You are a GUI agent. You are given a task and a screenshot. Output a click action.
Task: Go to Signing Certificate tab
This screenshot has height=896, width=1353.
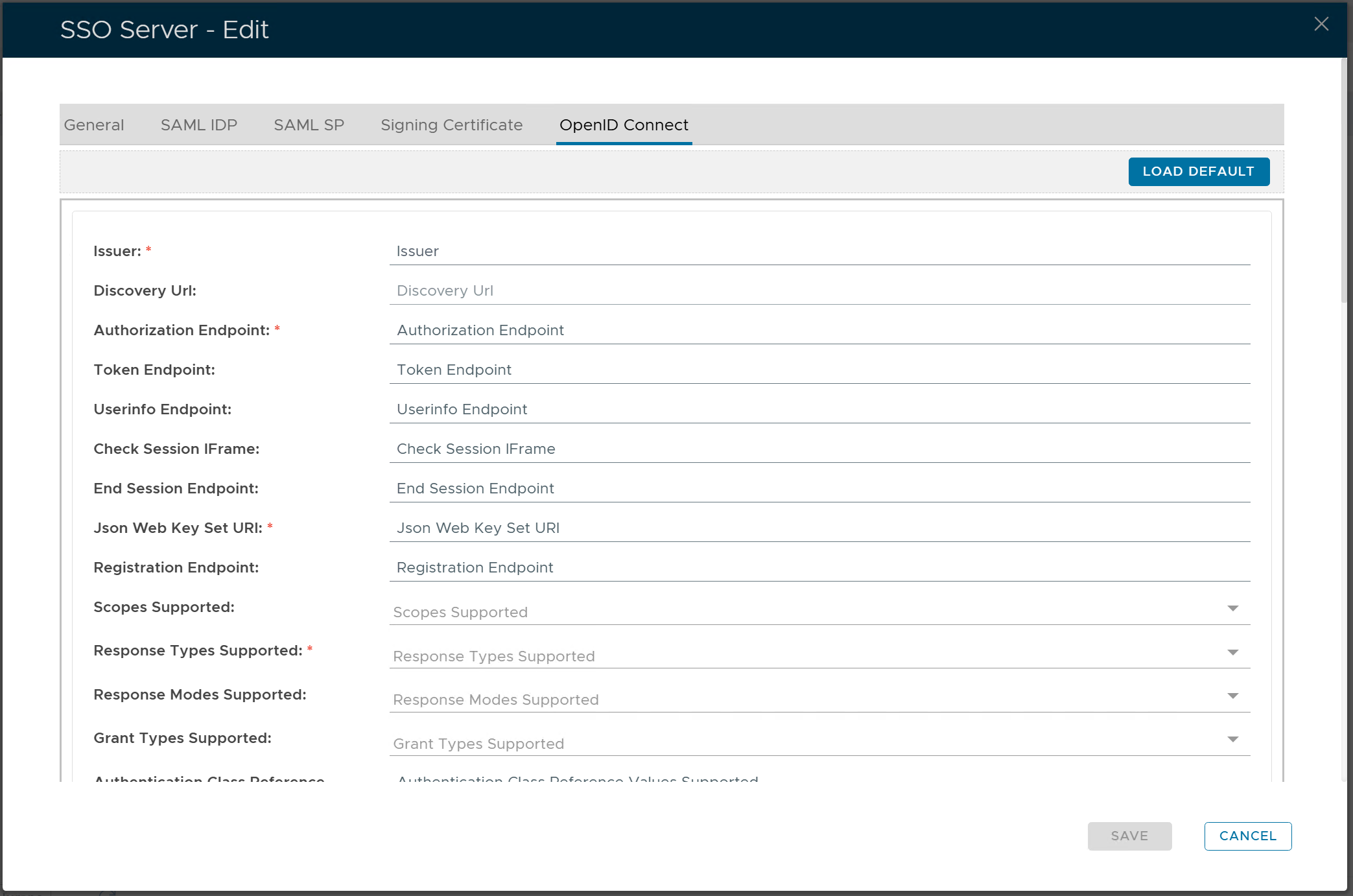451,125
